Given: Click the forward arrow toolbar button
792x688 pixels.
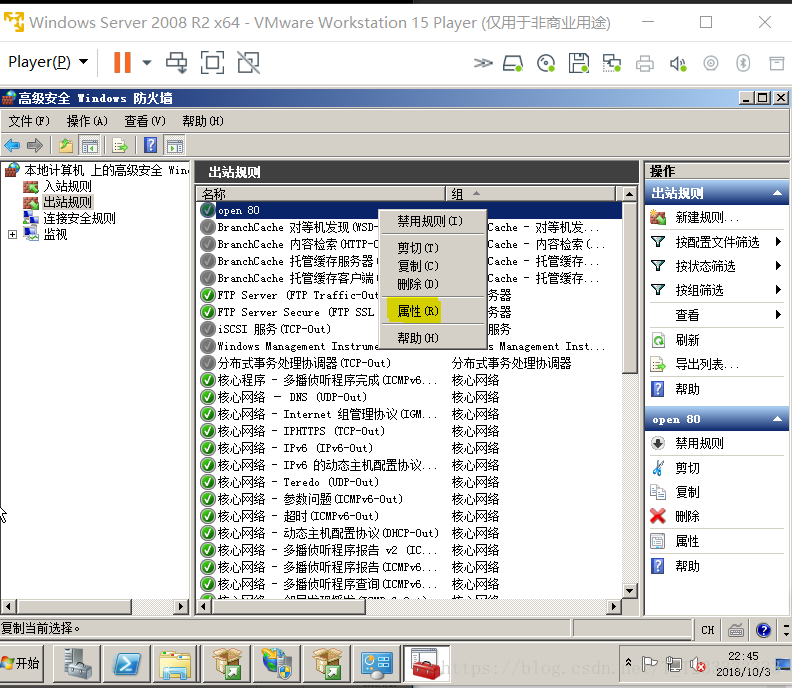Looking at the screenshot, I should point(35,146).
